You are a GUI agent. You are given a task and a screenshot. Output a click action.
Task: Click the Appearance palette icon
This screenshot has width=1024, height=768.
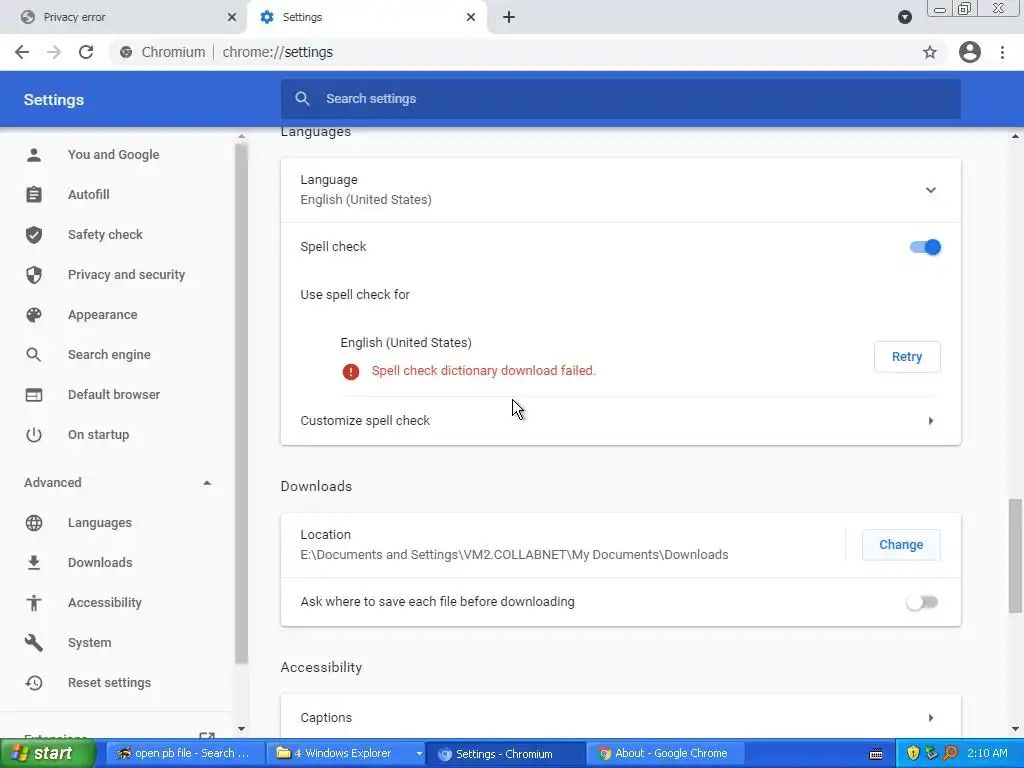[x=34, y=315]
